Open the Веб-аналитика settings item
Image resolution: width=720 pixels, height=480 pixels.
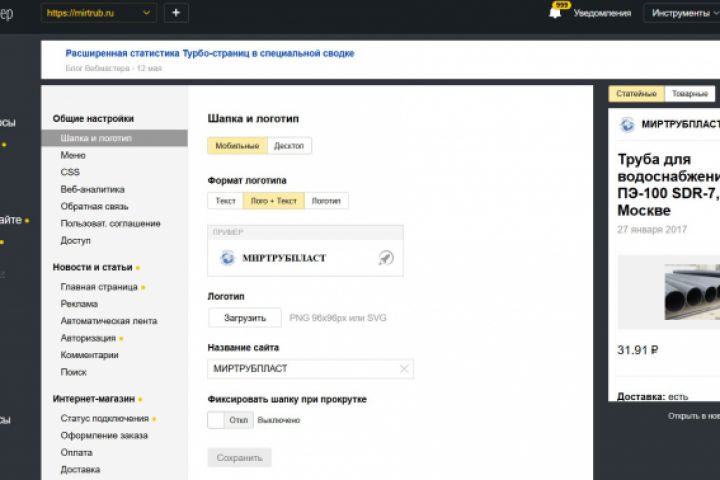pyautogui.click(x=92, y=189)
